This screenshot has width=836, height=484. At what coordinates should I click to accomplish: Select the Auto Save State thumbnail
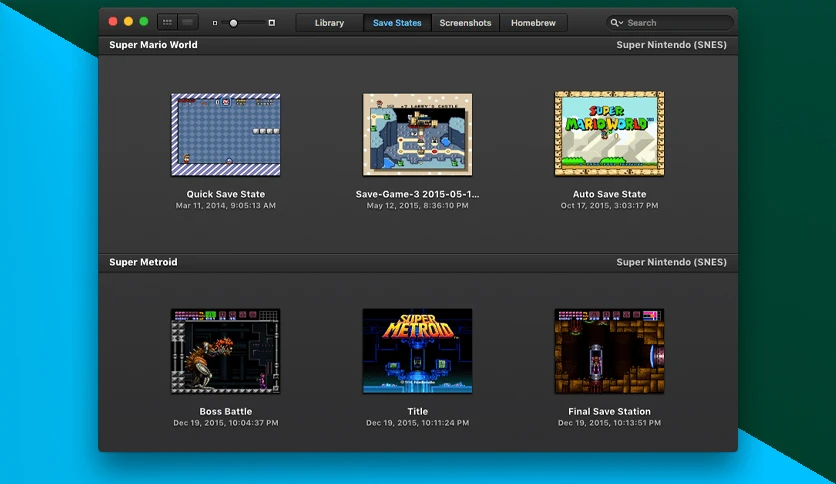coord(609,133)
